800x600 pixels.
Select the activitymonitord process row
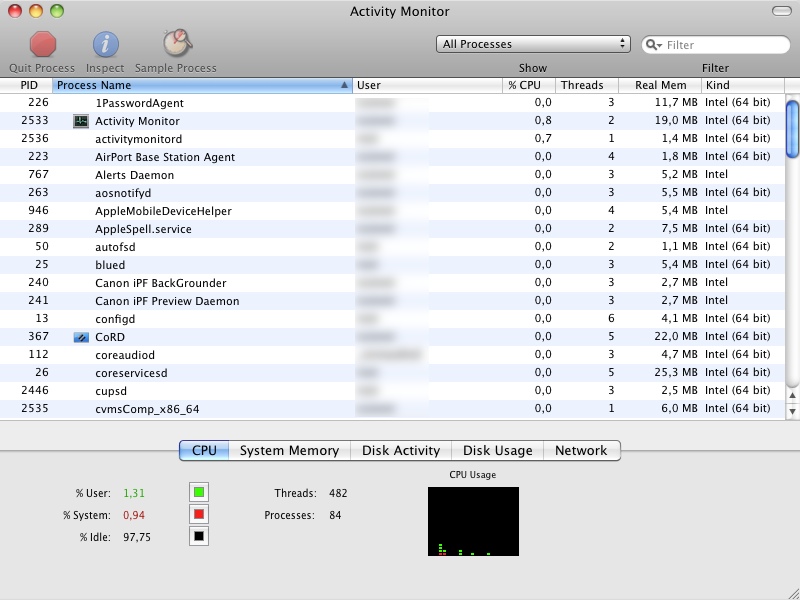click(392, 139)
